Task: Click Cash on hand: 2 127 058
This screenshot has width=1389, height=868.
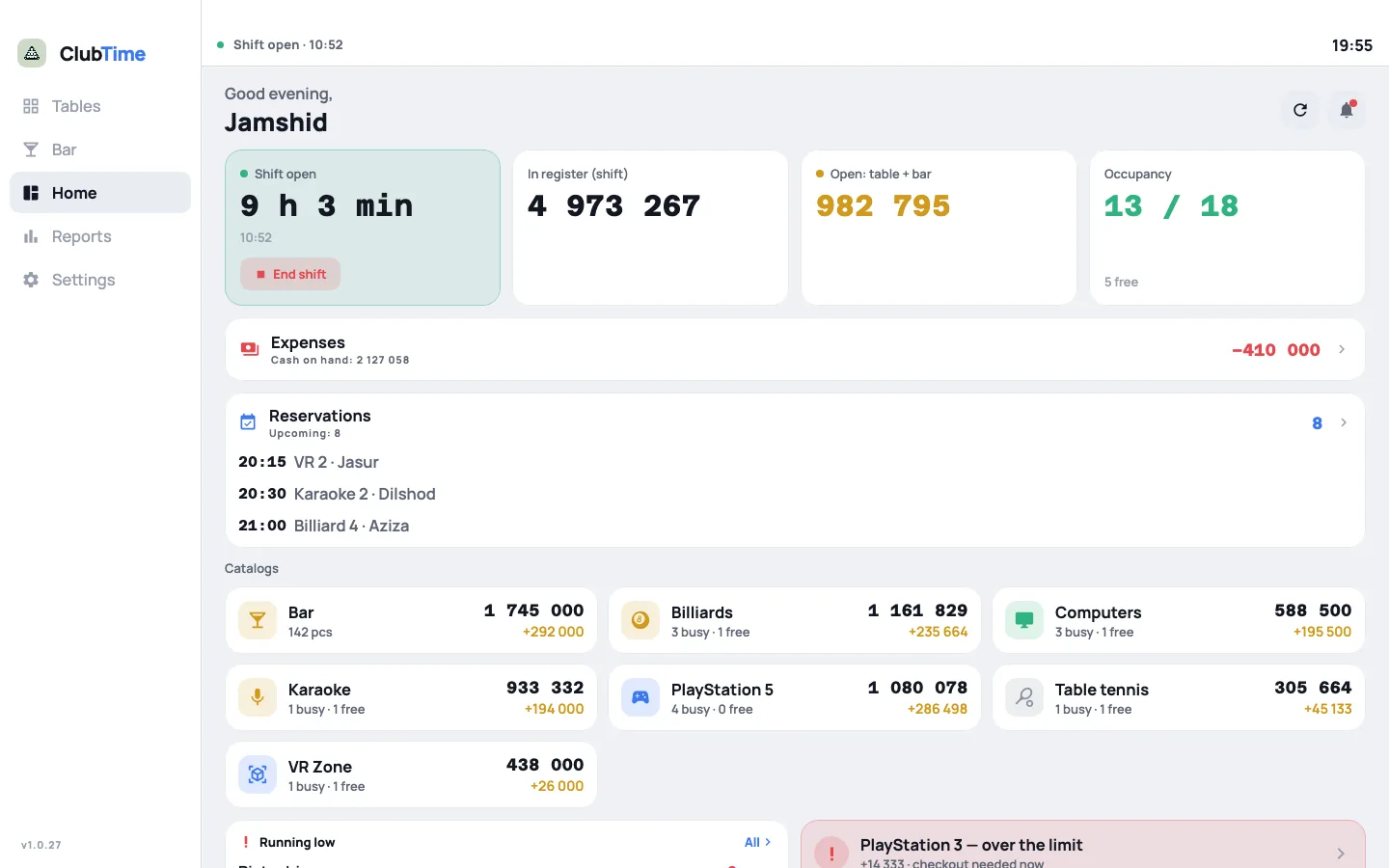Action: click(x=340, y=360)
